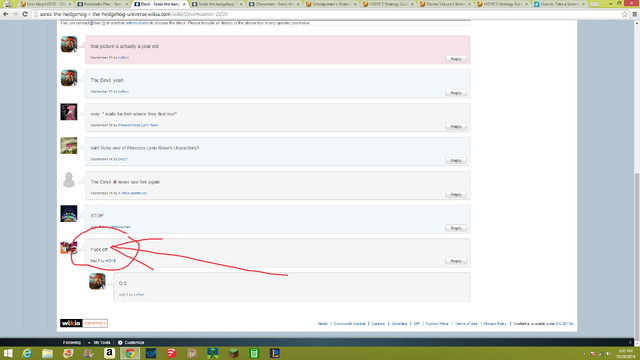Launch Internet Explorer from the taskbar
This screenshot has width=640, height=360.
click(27, 353)
